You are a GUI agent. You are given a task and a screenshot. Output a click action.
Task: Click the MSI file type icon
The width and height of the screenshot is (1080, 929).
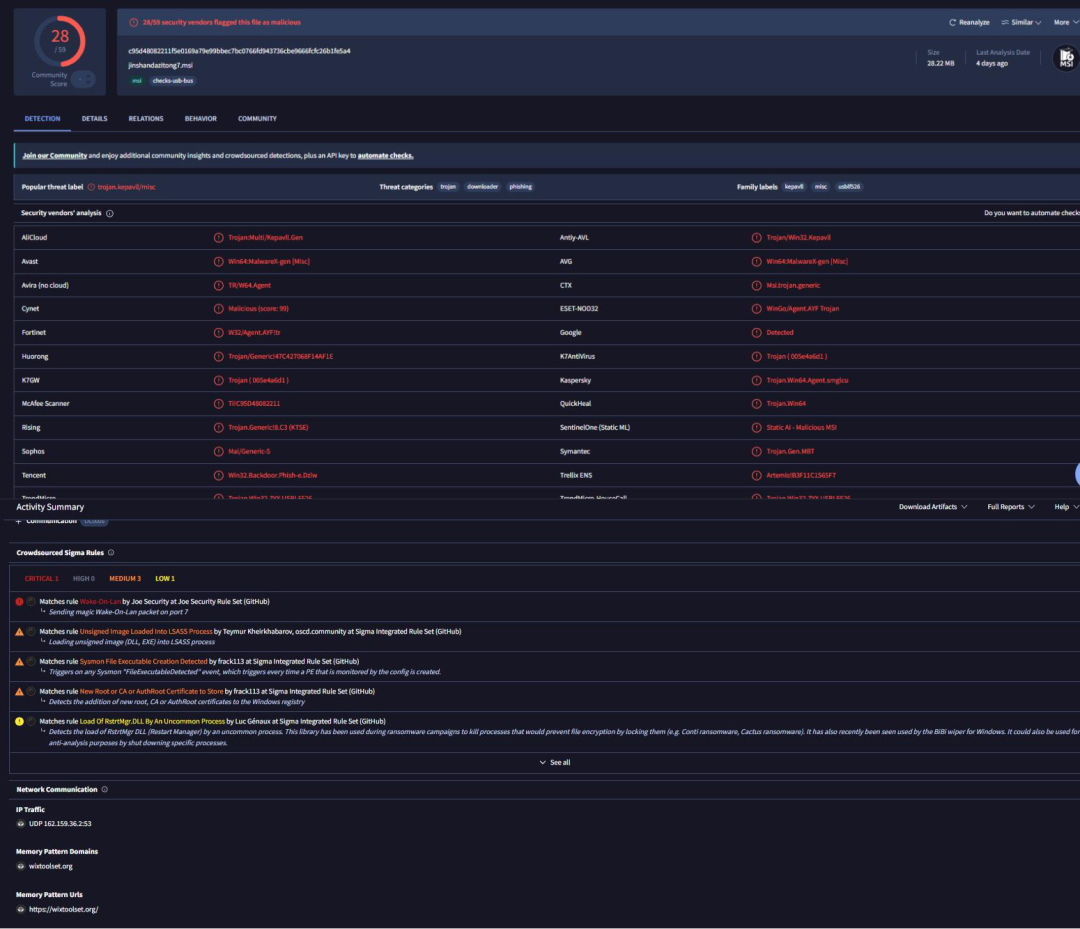click(x=1066, y=58)
